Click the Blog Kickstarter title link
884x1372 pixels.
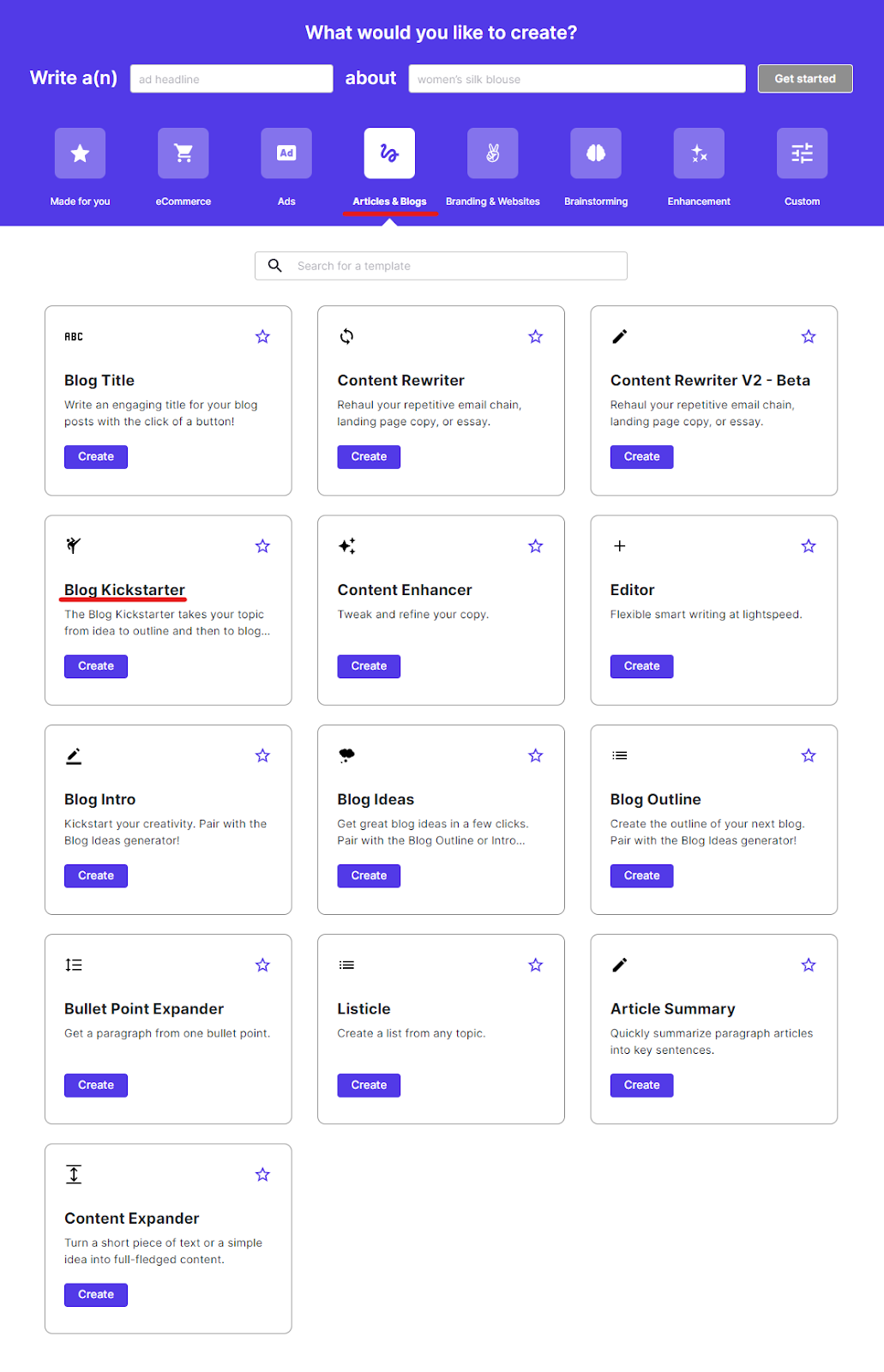coord(124,590)
